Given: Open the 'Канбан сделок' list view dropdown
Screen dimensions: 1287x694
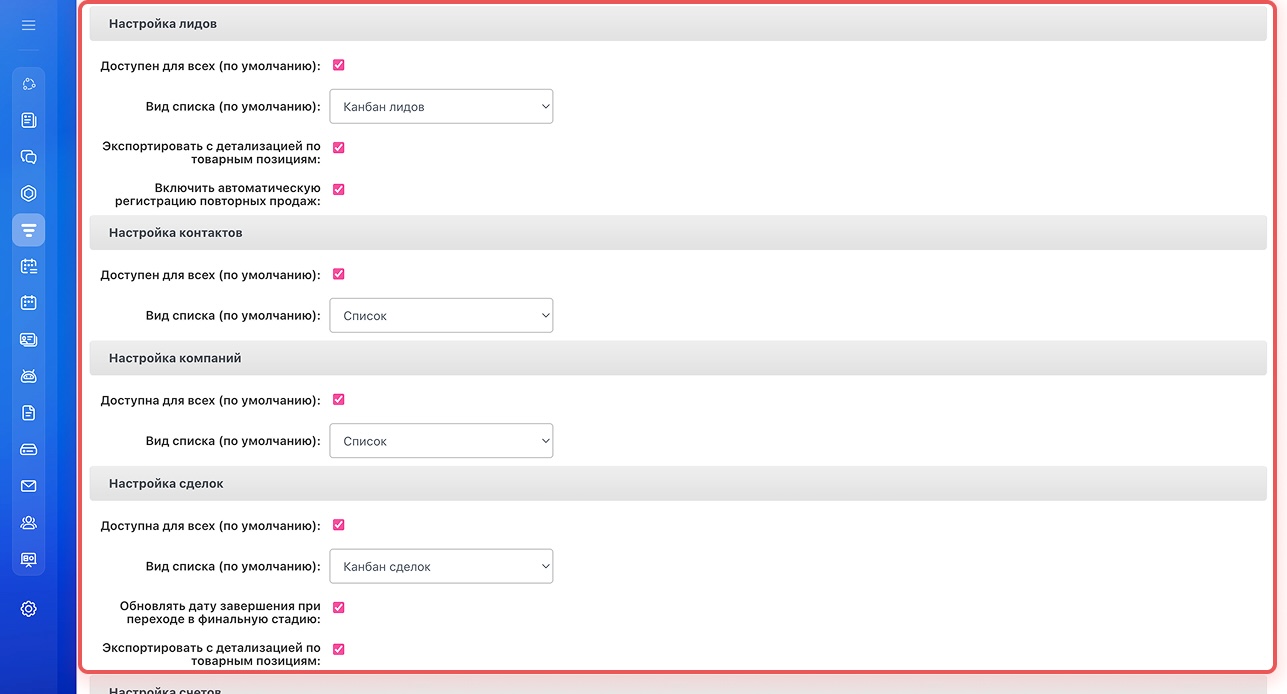Looking at the screenshot, I should [x=441, y=566].
